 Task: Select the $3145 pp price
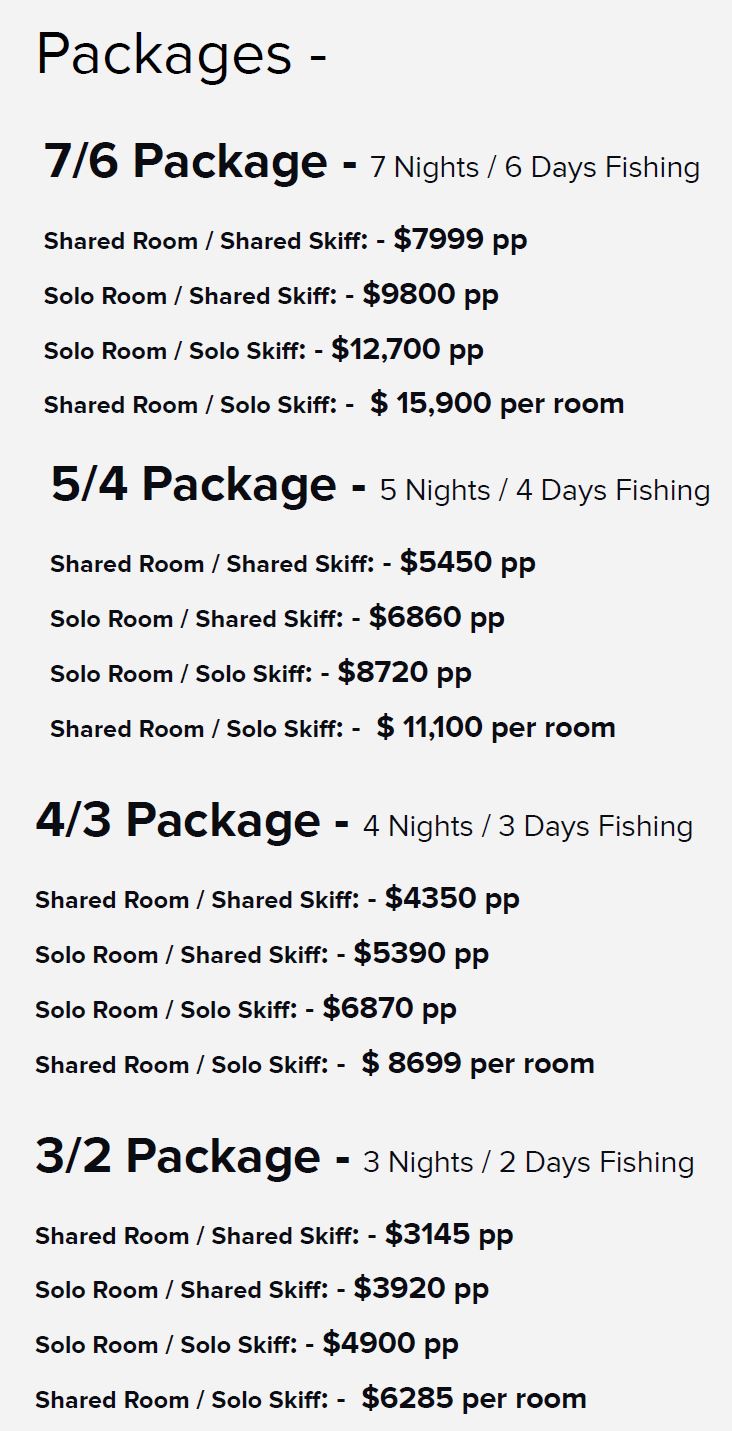[x=448, y=1235]
